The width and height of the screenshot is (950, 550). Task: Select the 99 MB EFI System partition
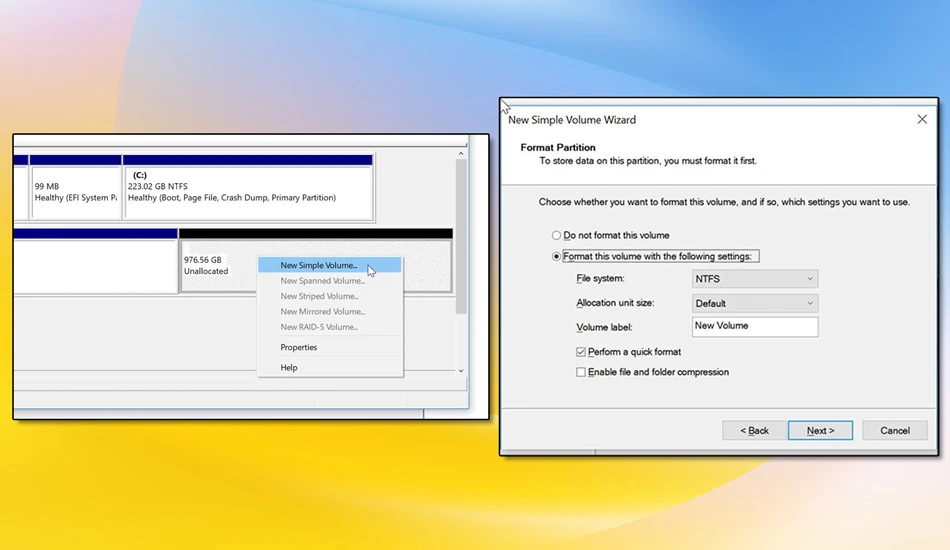tap(76, 188)
